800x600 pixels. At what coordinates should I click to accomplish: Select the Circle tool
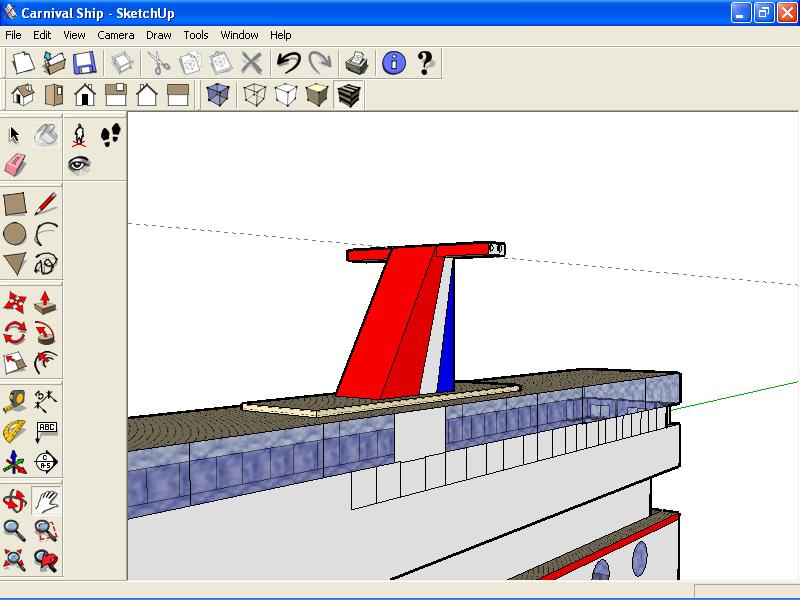click(14, 234)
